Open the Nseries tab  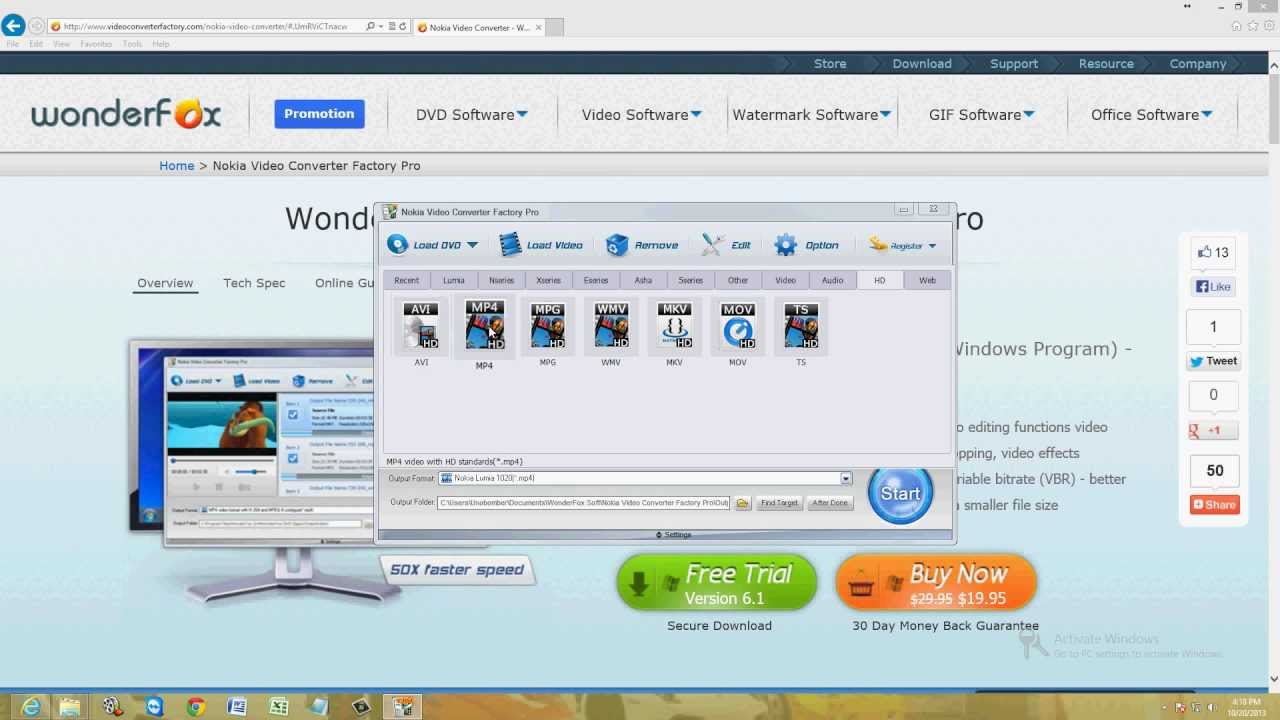[501, 280]
